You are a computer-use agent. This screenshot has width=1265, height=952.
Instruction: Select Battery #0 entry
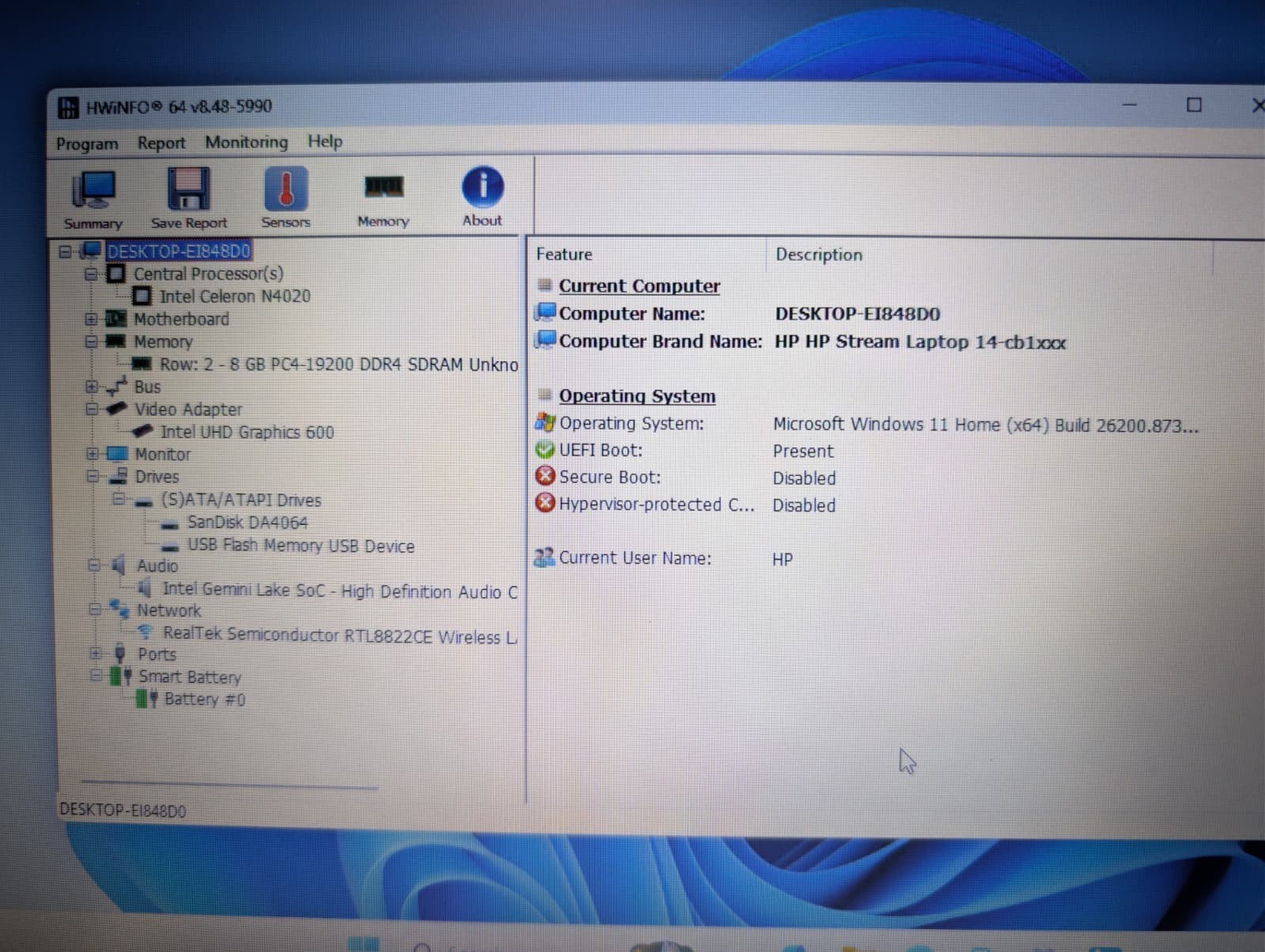pyautogui.click(x=205, y=700)
